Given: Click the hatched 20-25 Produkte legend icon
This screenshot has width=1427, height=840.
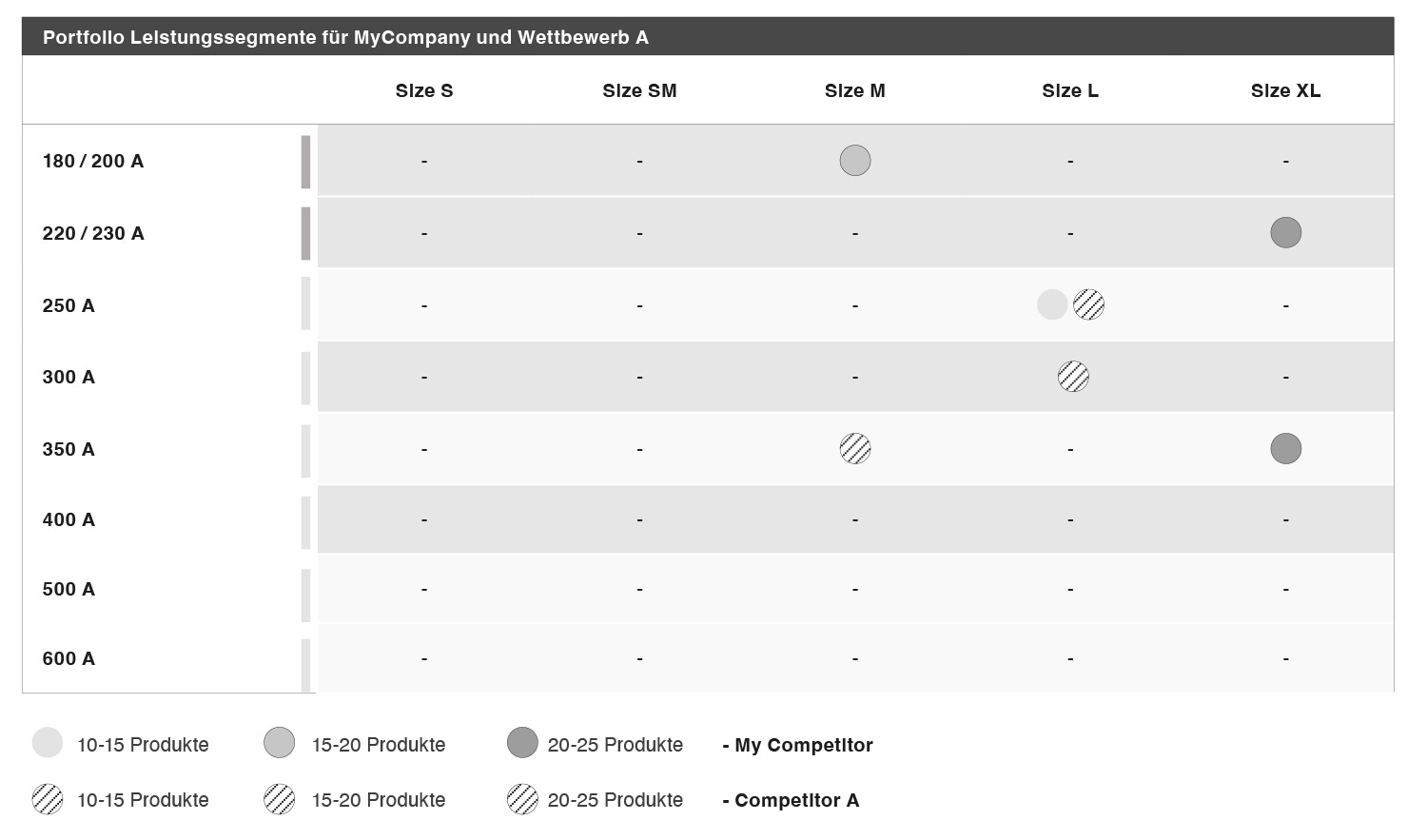Looking at the screenshot, I should coord(522,799).
